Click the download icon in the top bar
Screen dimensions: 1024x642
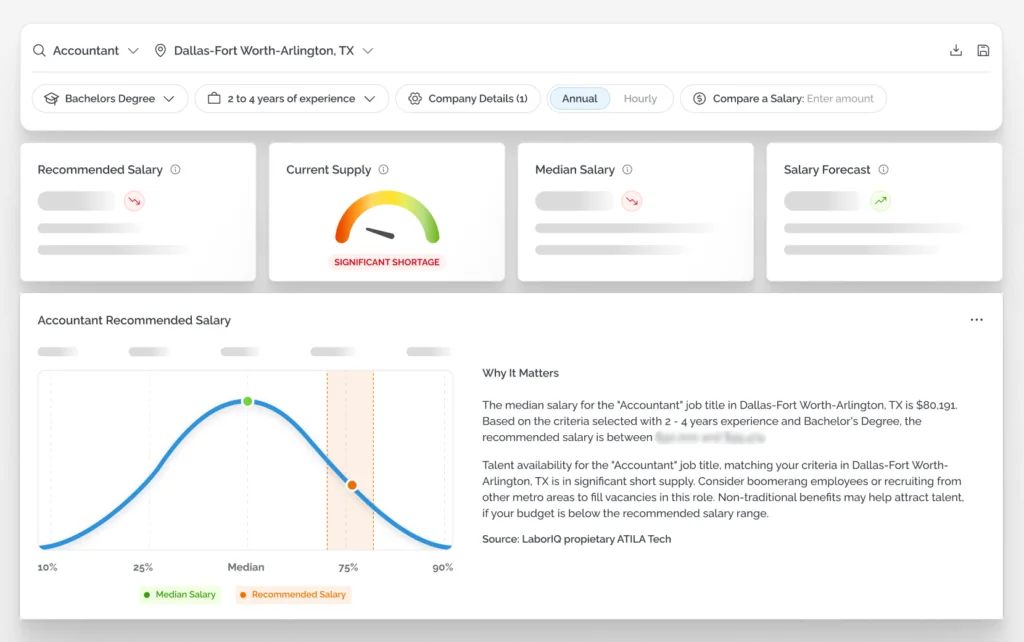(955, 50)
